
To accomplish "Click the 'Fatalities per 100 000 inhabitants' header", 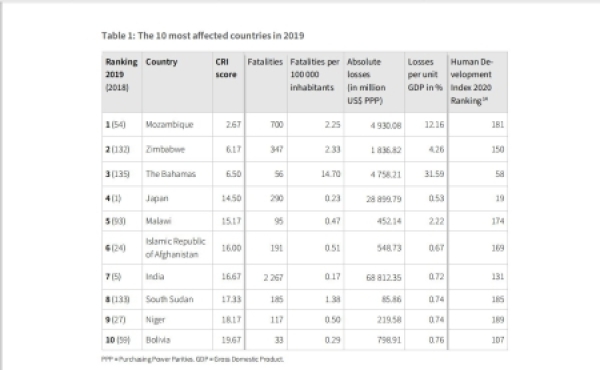I will point(315,82).
